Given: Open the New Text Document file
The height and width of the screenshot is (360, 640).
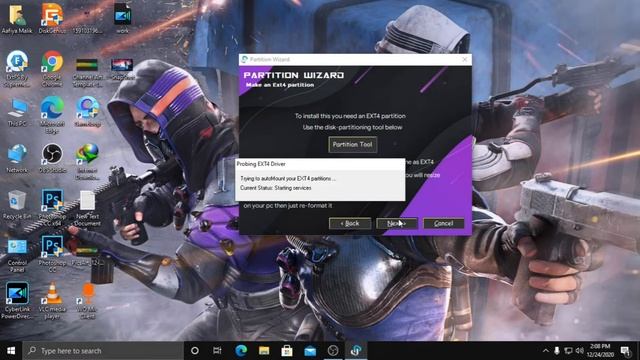Looking at the screenshot, I should click(x=87, y=208).
